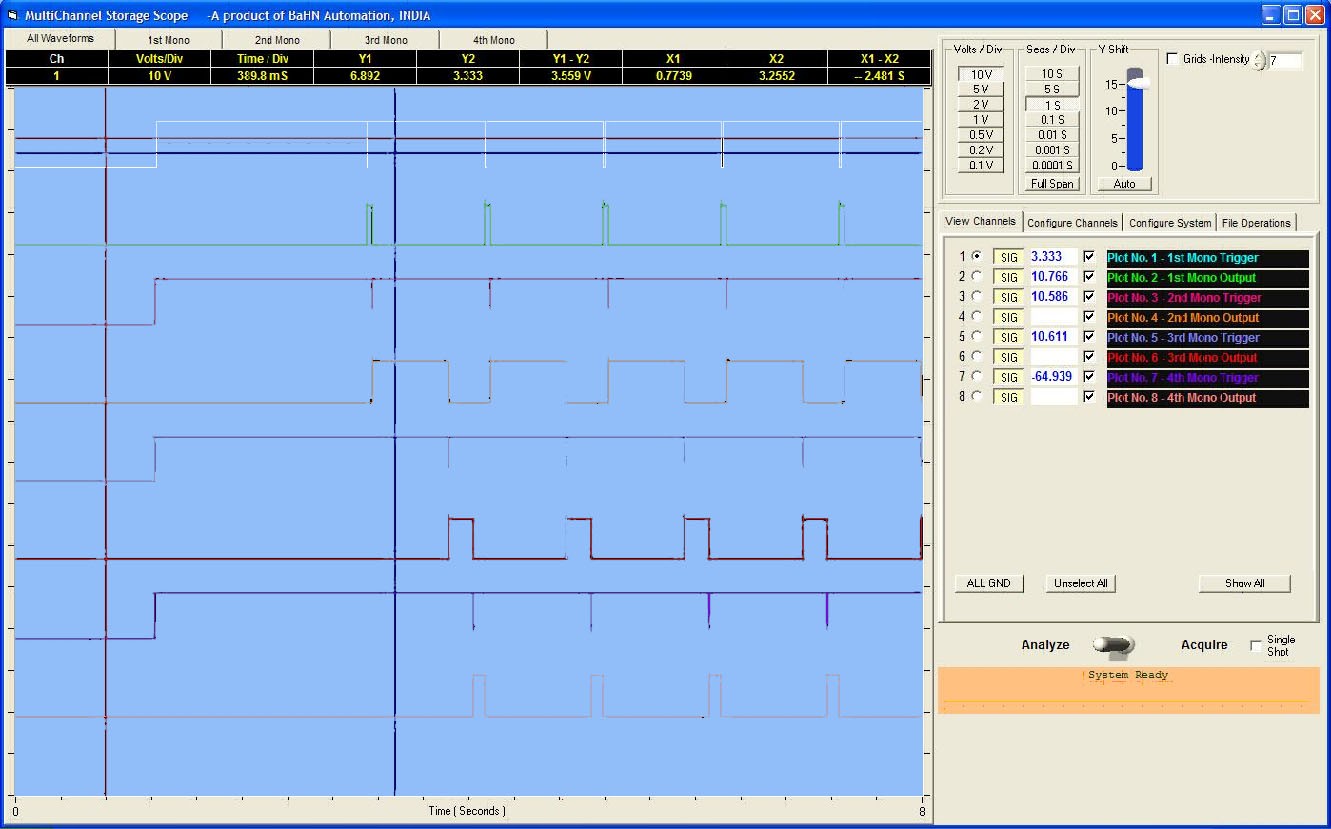Set Volts/Div to 0.2V
This screenshot has height=829, width=1331.
(x=980, y=149)
